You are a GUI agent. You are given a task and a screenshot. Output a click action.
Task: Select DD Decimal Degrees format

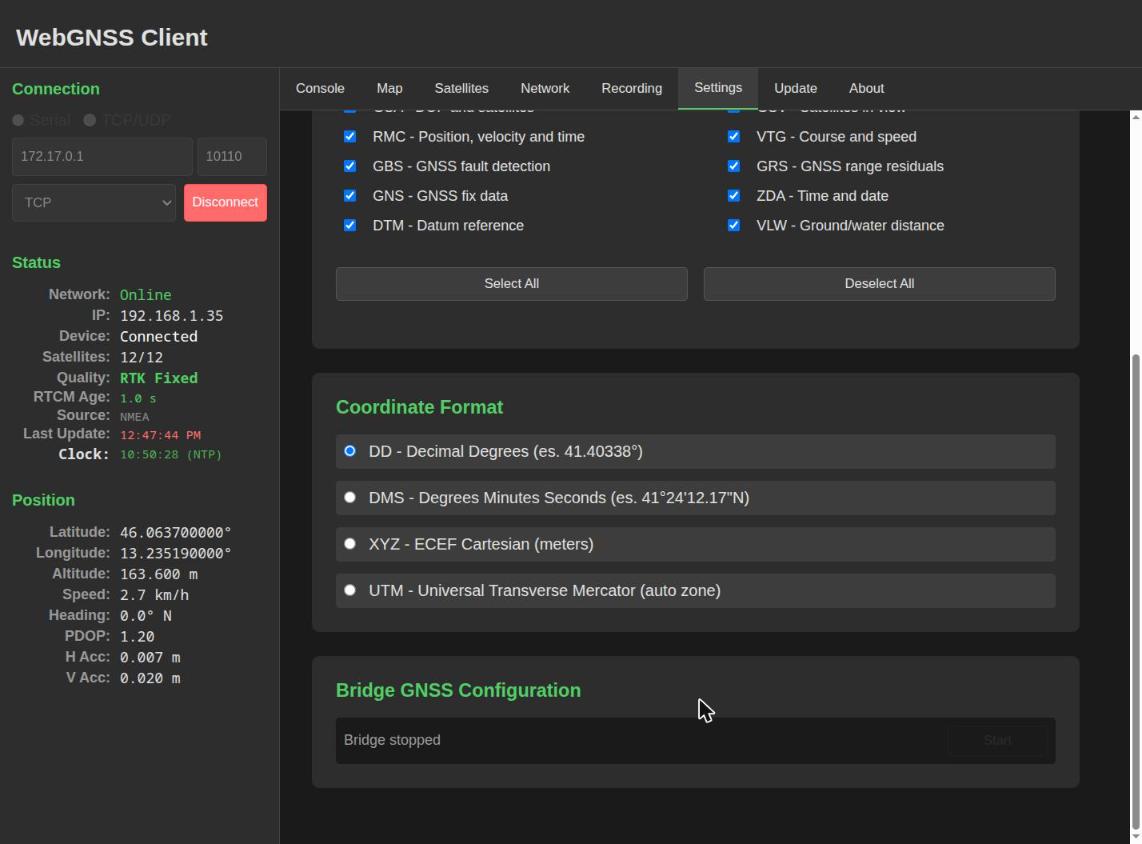click(x=350, y=451)
